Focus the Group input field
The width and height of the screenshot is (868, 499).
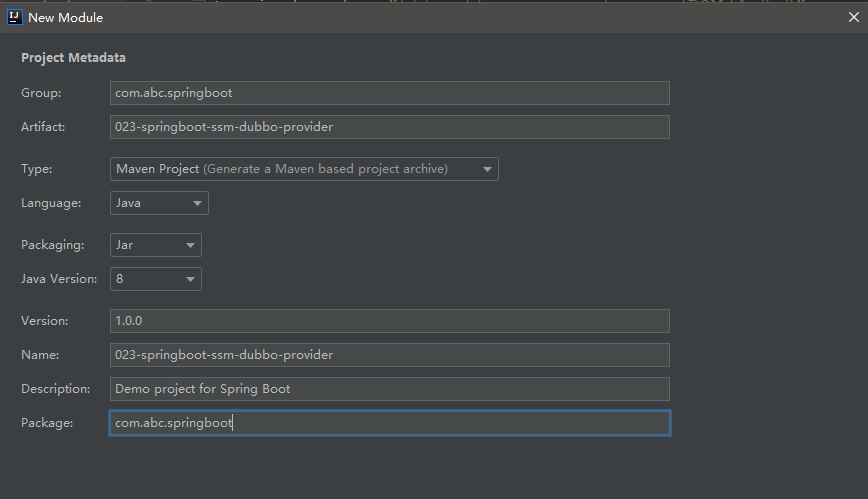389,93
